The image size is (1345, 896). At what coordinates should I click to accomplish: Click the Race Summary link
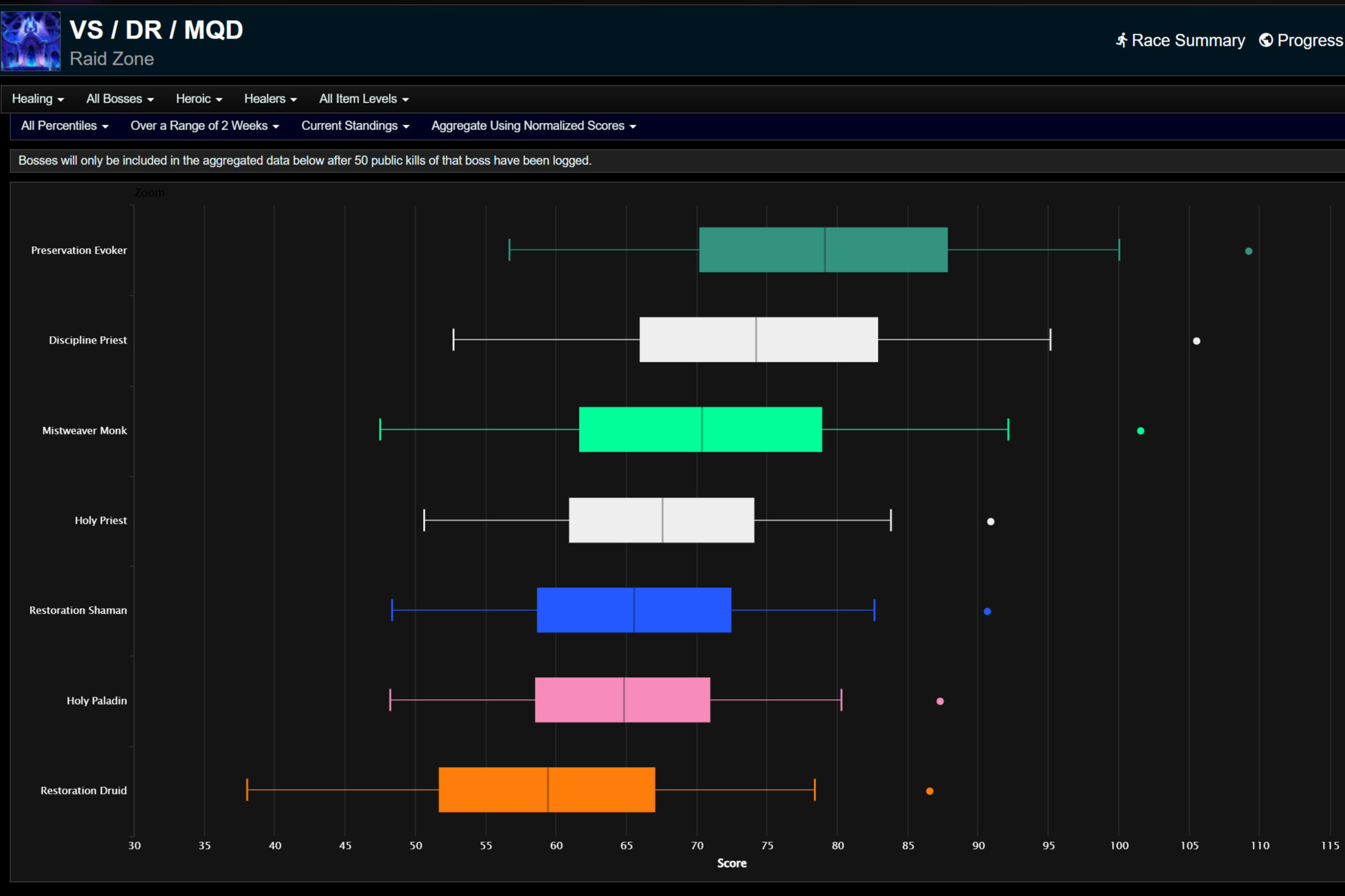1187,40
